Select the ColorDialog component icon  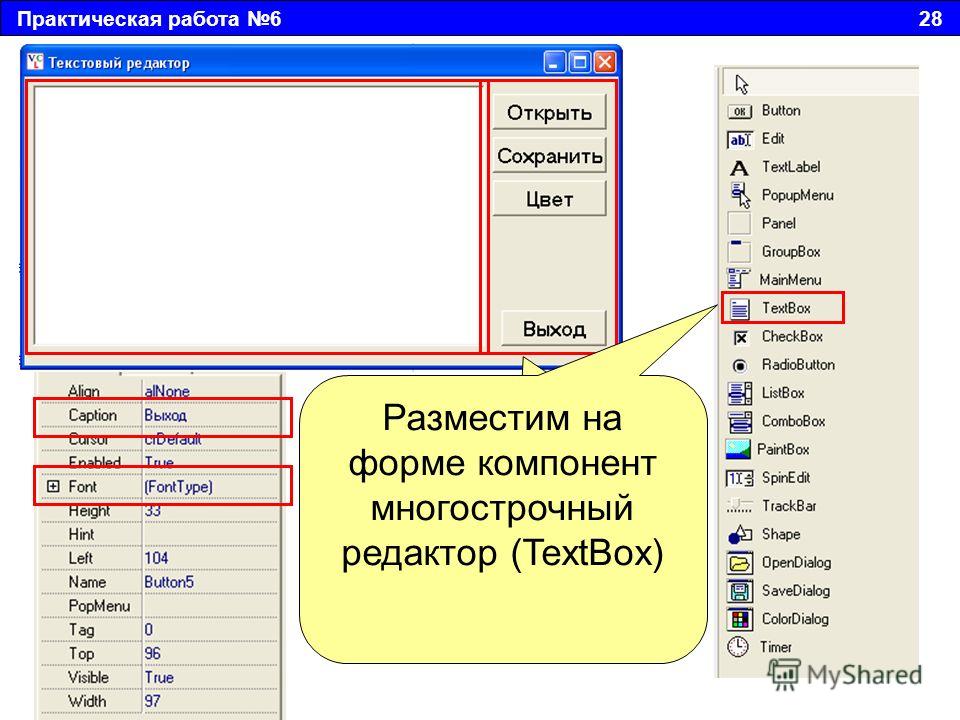tap(740, 619)
